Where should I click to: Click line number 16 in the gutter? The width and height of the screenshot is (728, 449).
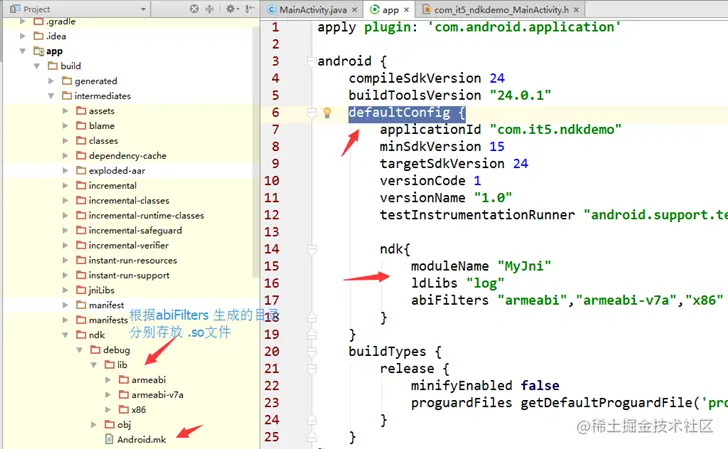click(272, 283)
